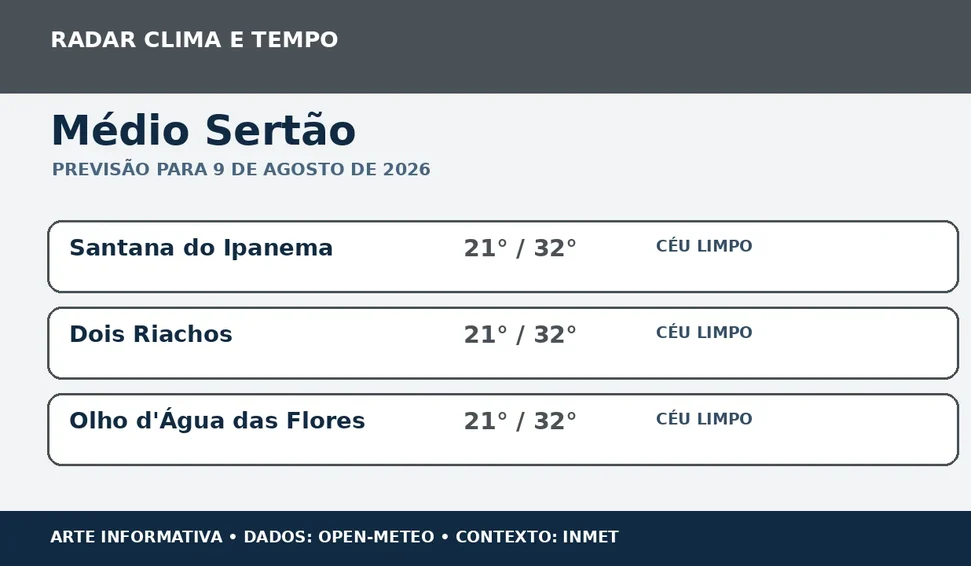Open the Olho d'Água das Flores card
Screen dimensions: 971x566
click(503, 429)
